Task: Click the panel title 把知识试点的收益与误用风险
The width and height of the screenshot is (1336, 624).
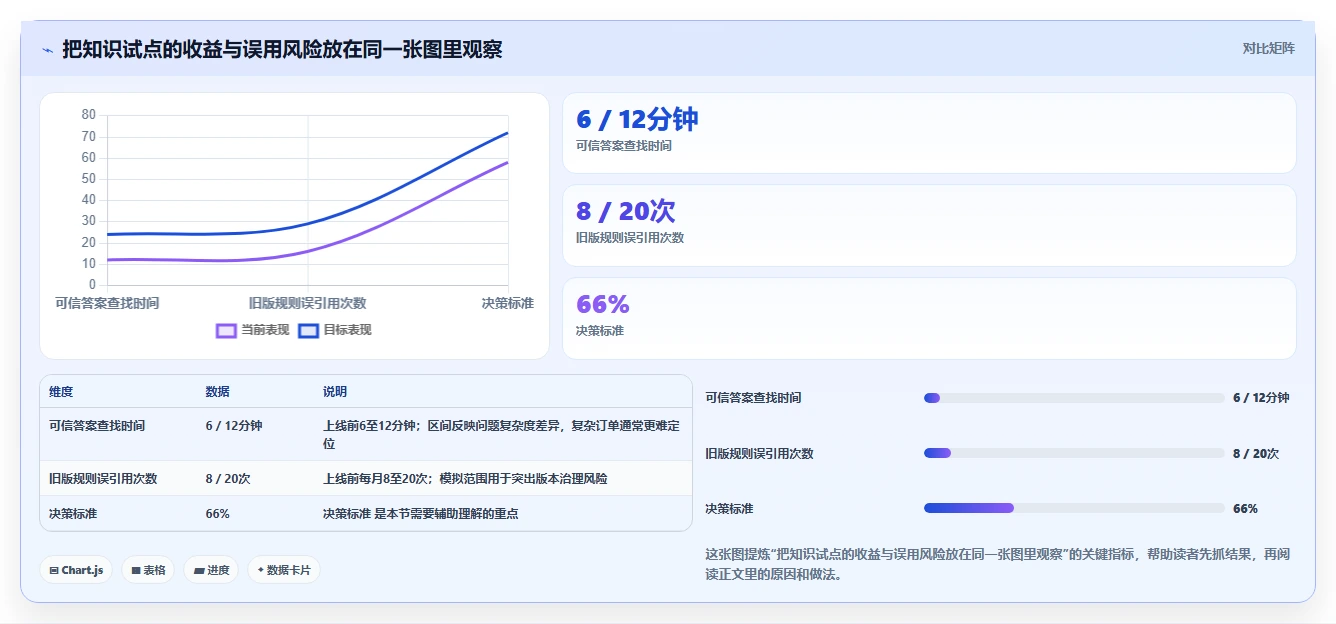Action: coord(282,49)
